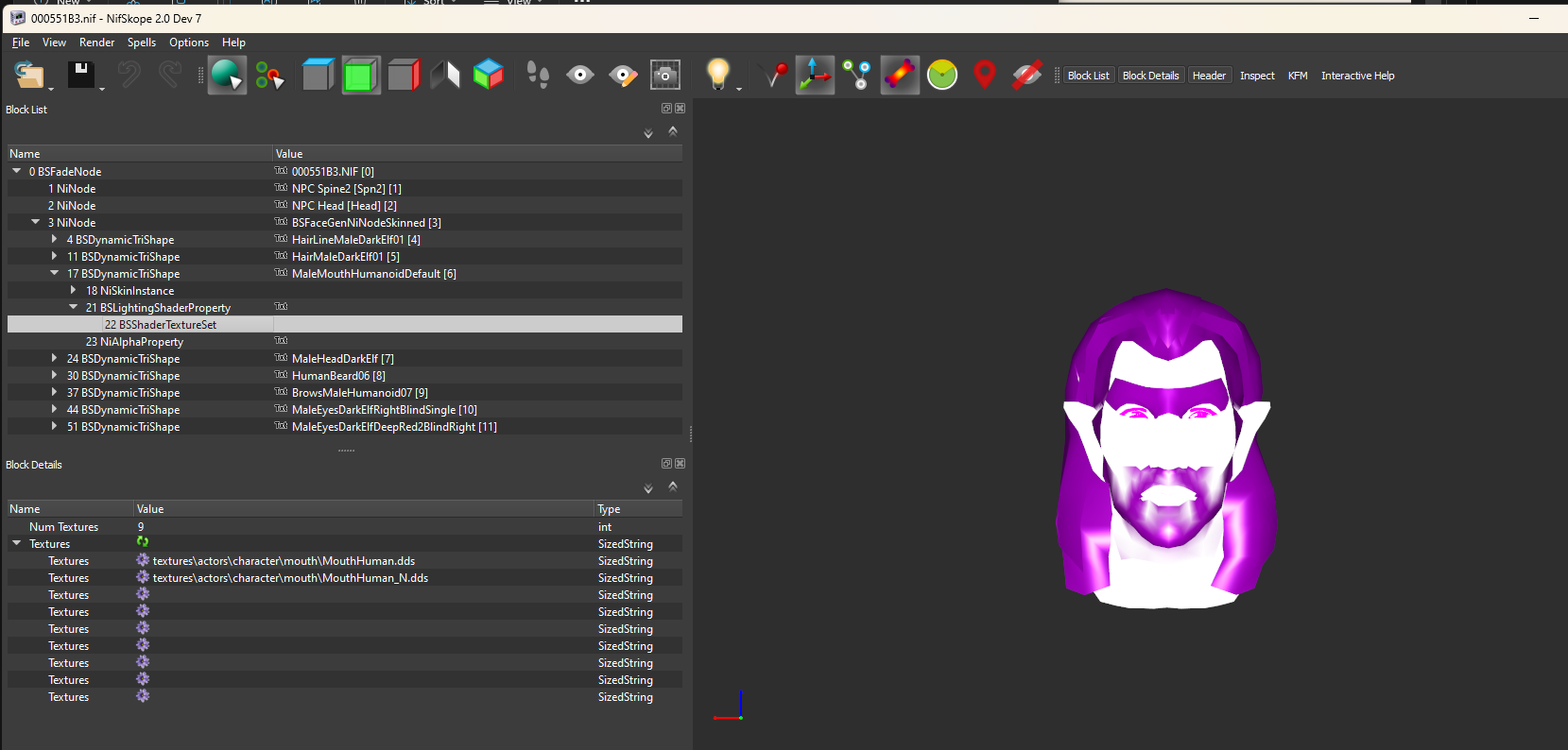Open the Spells menu
Screen dimensions: 1568x750
click(x=142, y=43)
